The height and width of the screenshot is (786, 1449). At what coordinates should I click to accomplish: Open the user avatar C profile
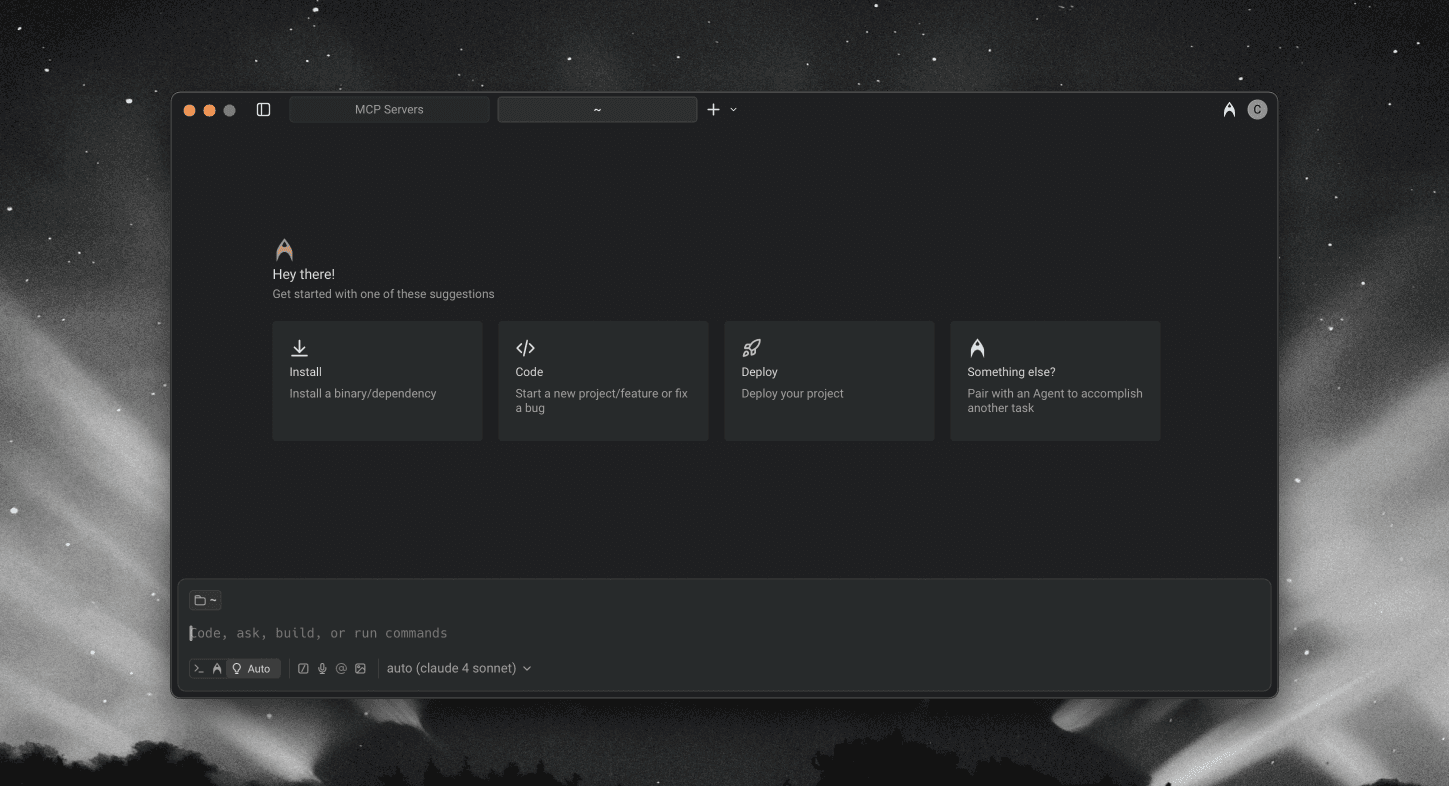[x=1257, y=110]
